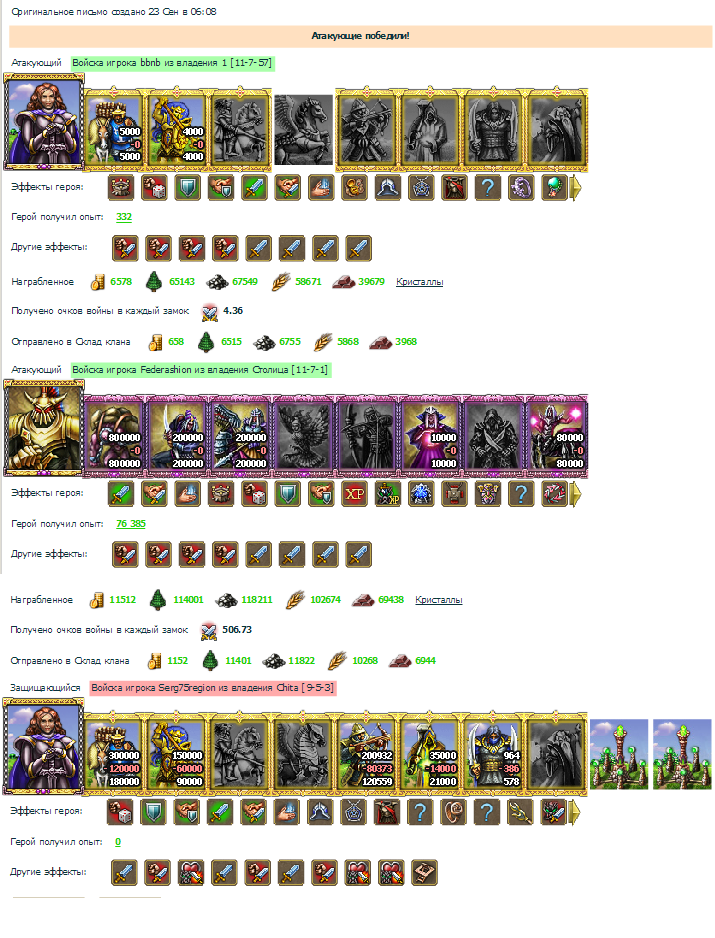Click the crossed swords war points icon beside 506.73
The height and width of the screenshot is (938, 715).
point(209,631)
